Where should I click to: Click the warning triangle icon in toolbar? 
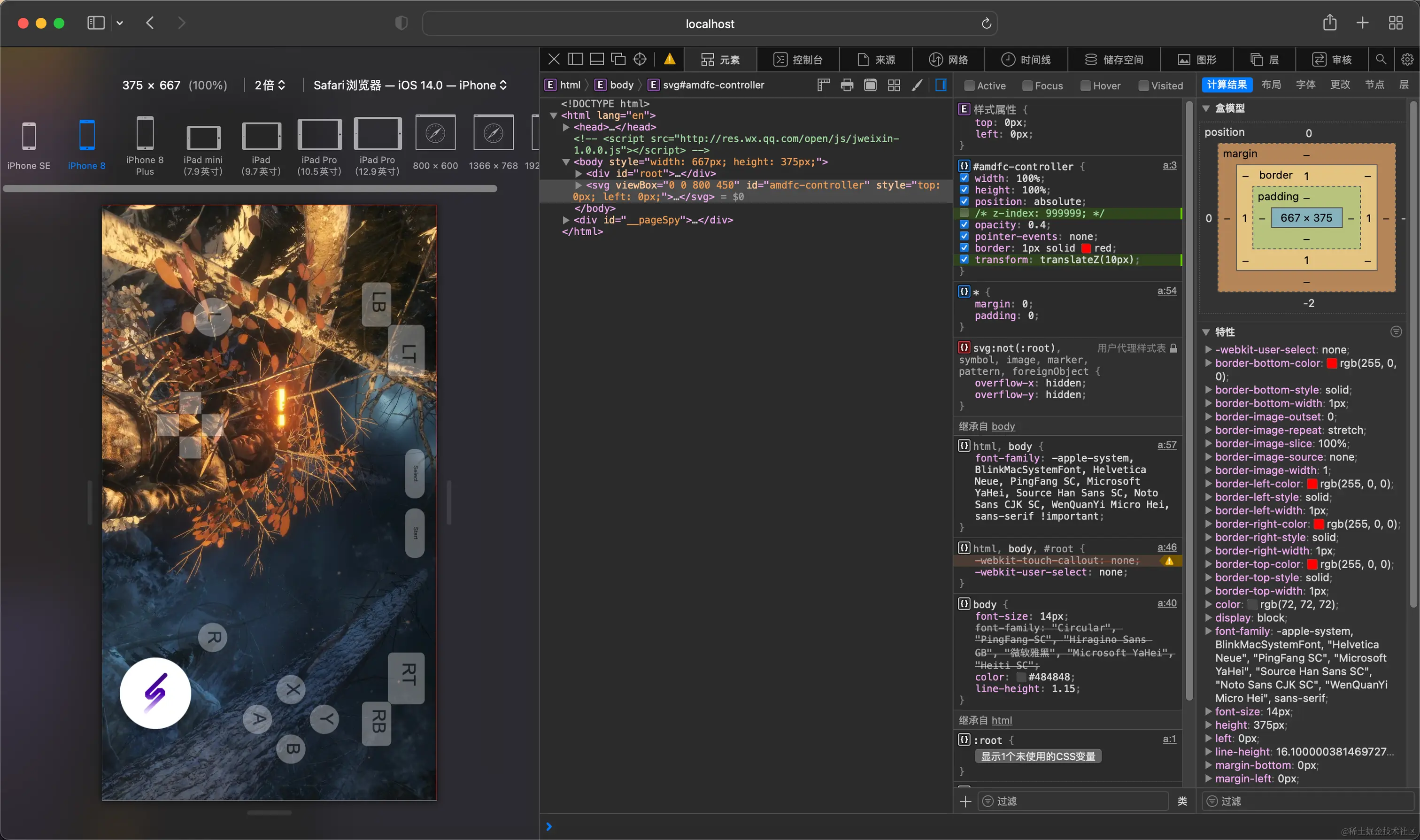click(x=670, y=60)
